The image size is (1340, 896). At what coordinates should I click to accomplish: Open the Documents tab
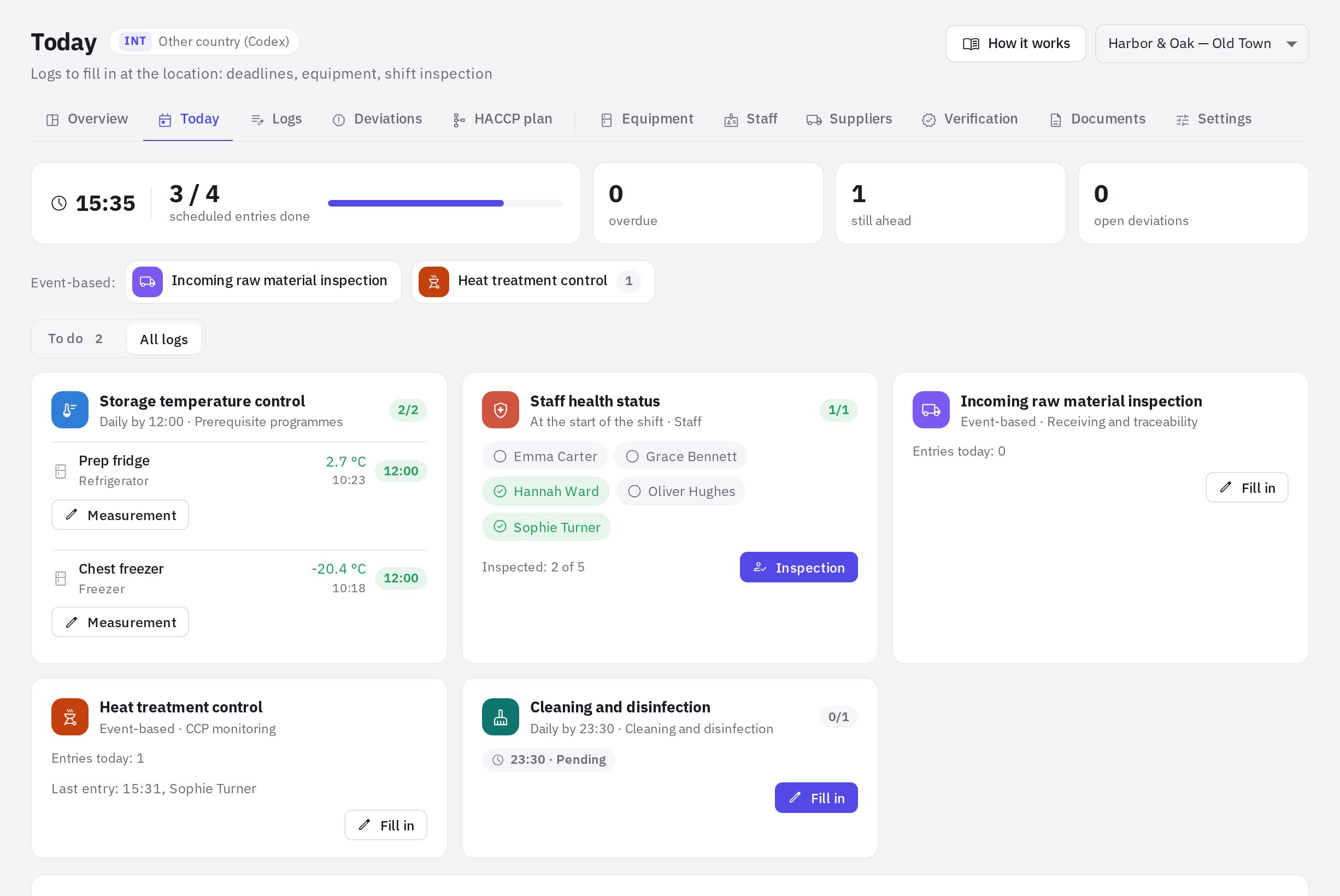1098,119
